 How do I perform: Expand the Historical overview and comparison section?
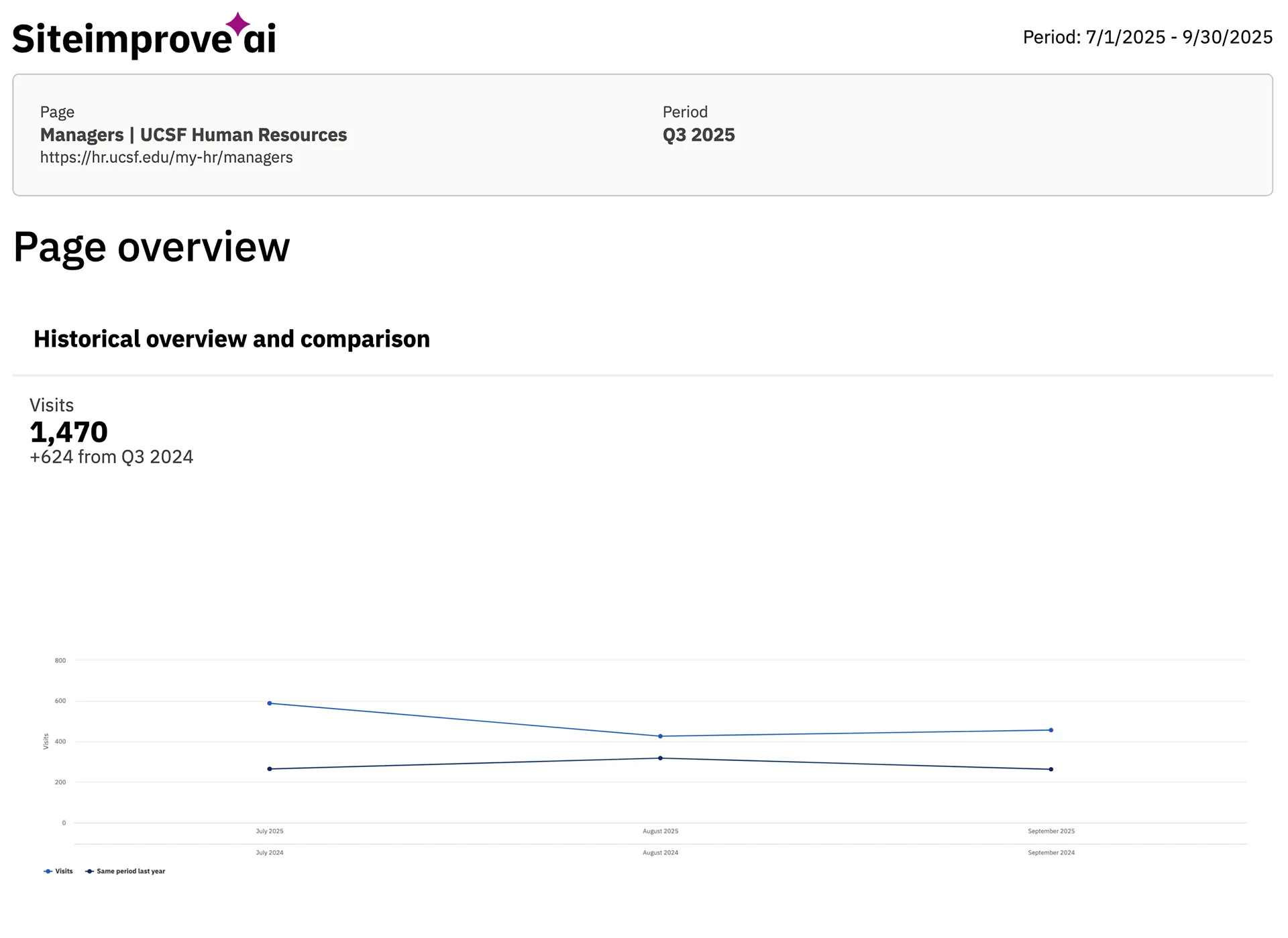click(x=231, y=339)
